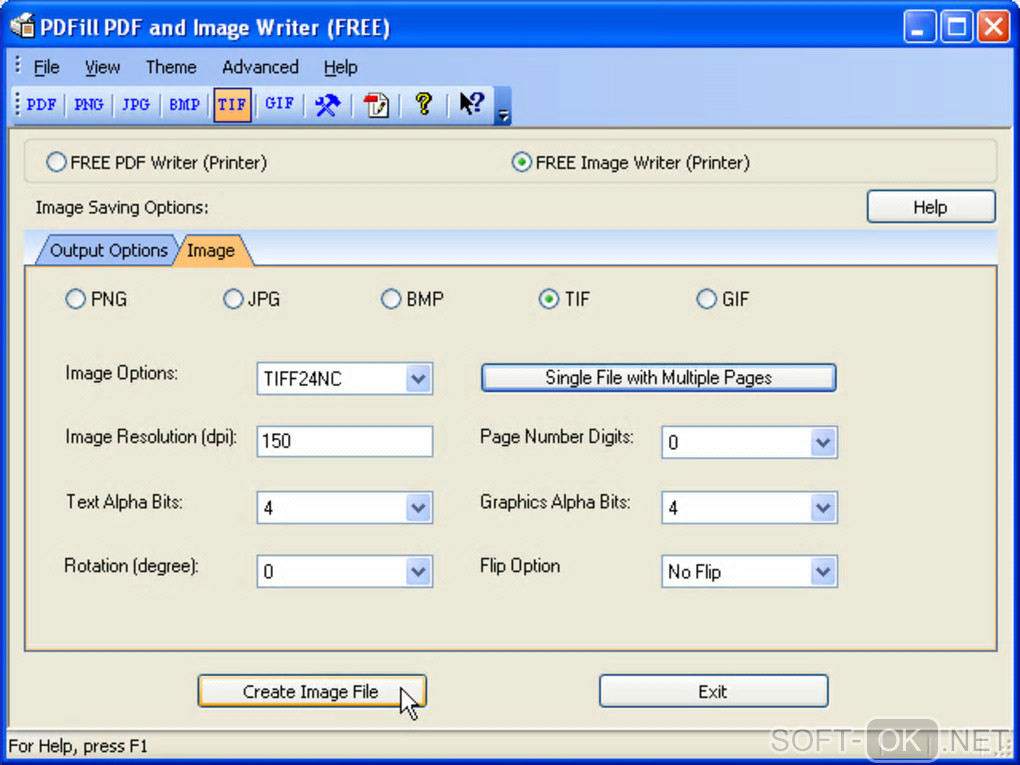1020x765 pixels.
Task: Click the yellow question mark help icon
Action: (x=423, y=105)
